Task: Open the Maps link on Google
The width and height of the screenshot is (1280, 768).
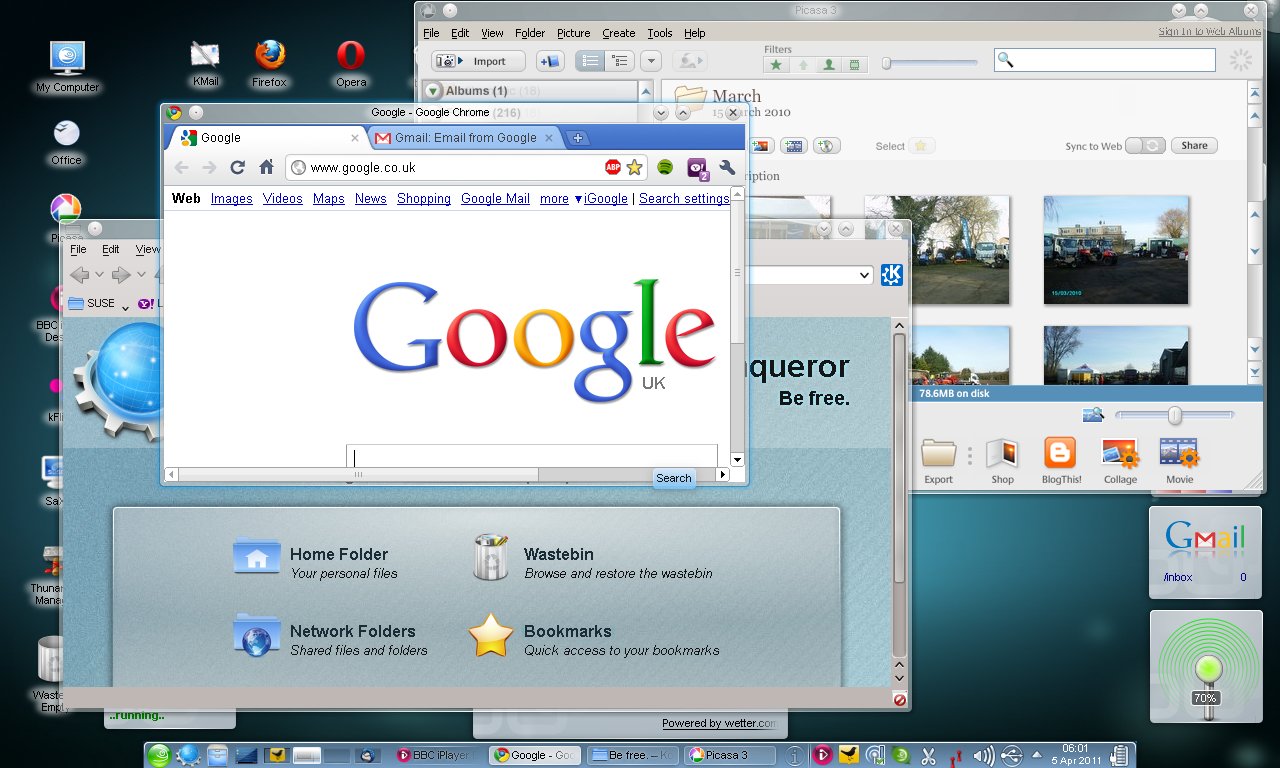Action: click(x=328, y=199)
